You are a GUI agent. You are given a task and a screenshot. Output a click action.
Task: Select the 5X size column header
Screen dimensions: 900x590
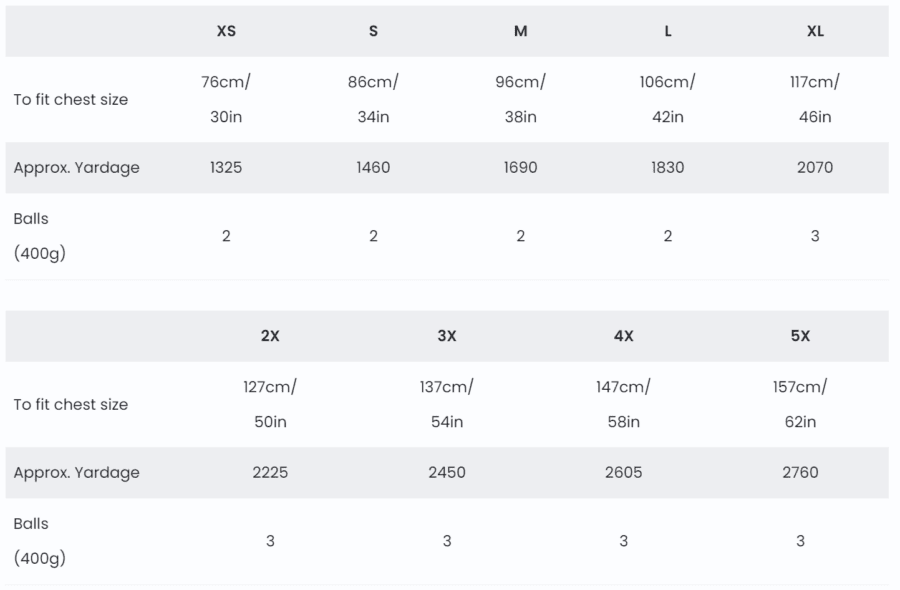pos(800,336)
